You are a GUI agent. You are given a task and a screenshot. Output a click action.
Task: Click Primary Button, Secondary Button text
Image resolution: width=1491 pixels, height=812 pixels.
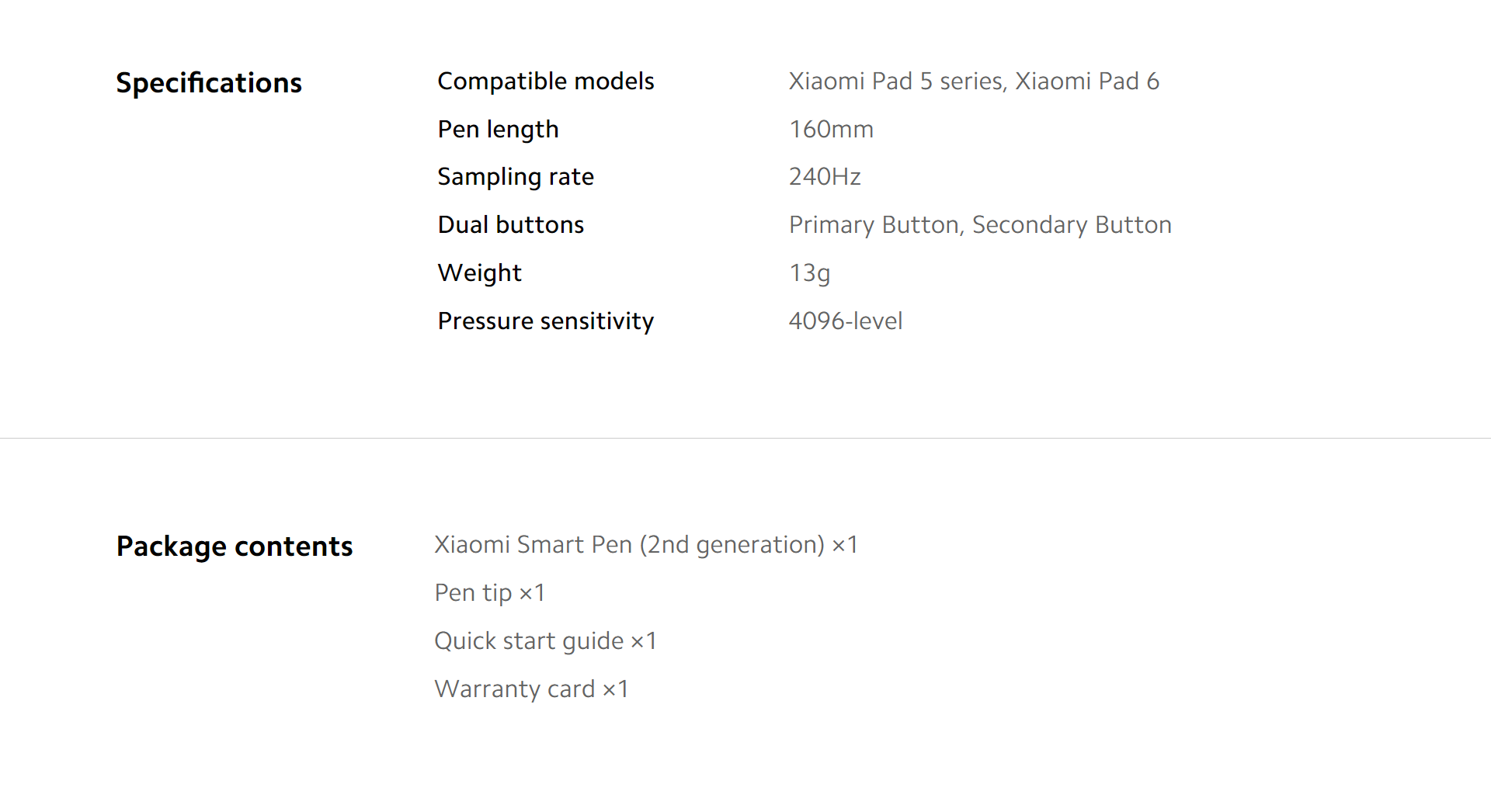(x=980, y=225)
